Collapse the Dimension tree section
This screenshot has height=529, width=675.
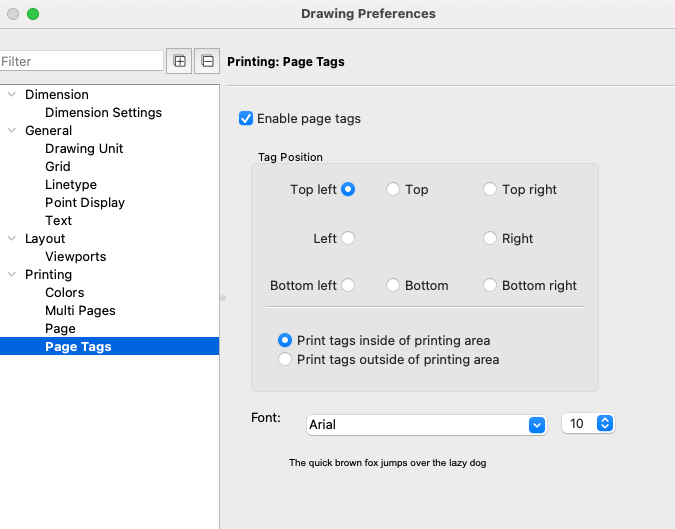(x=12, y=94)
